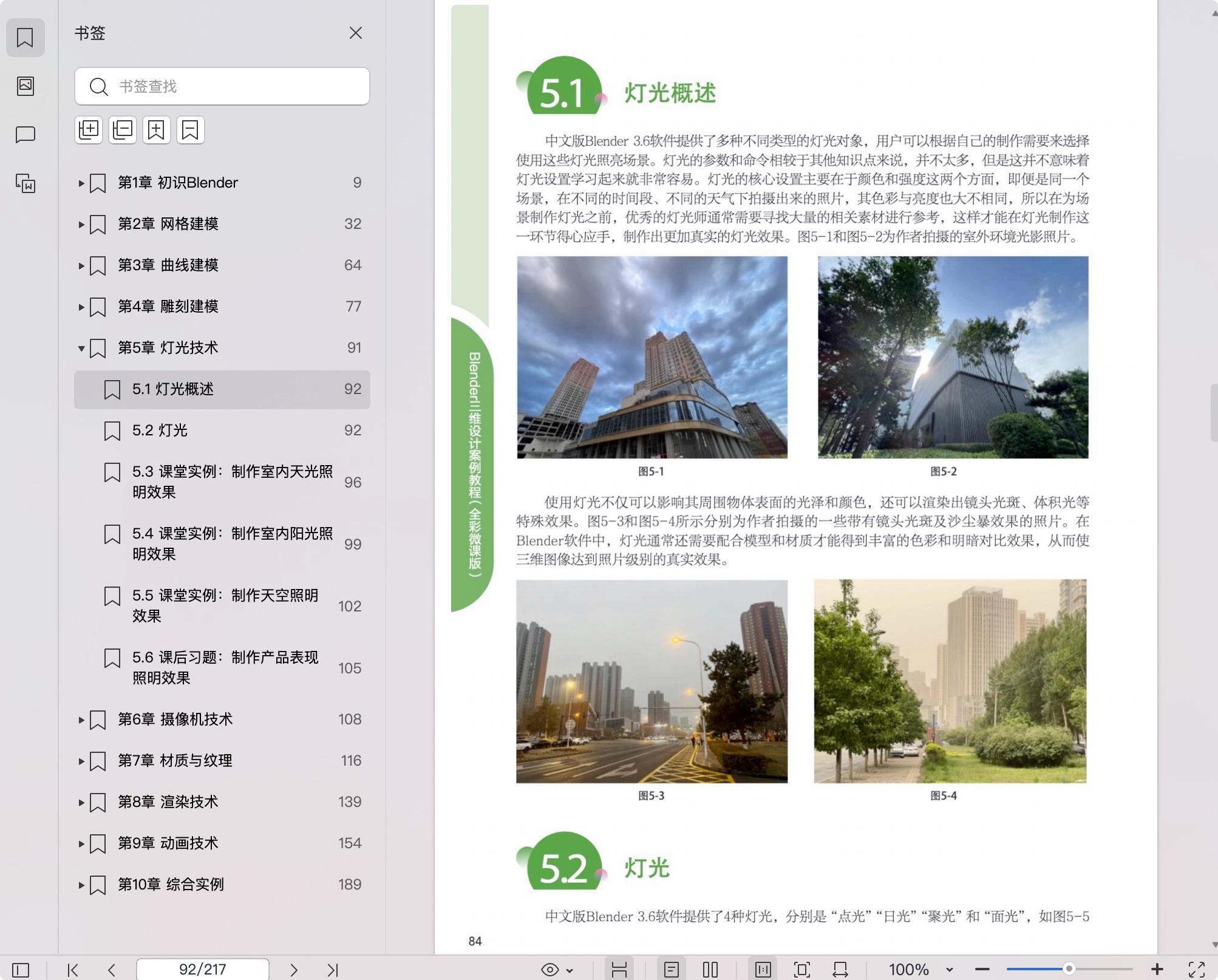The width and height of the screenshot is (1218, 980).
Task: Expand chapter 7 材质与纹理
Action: point(81,761)
